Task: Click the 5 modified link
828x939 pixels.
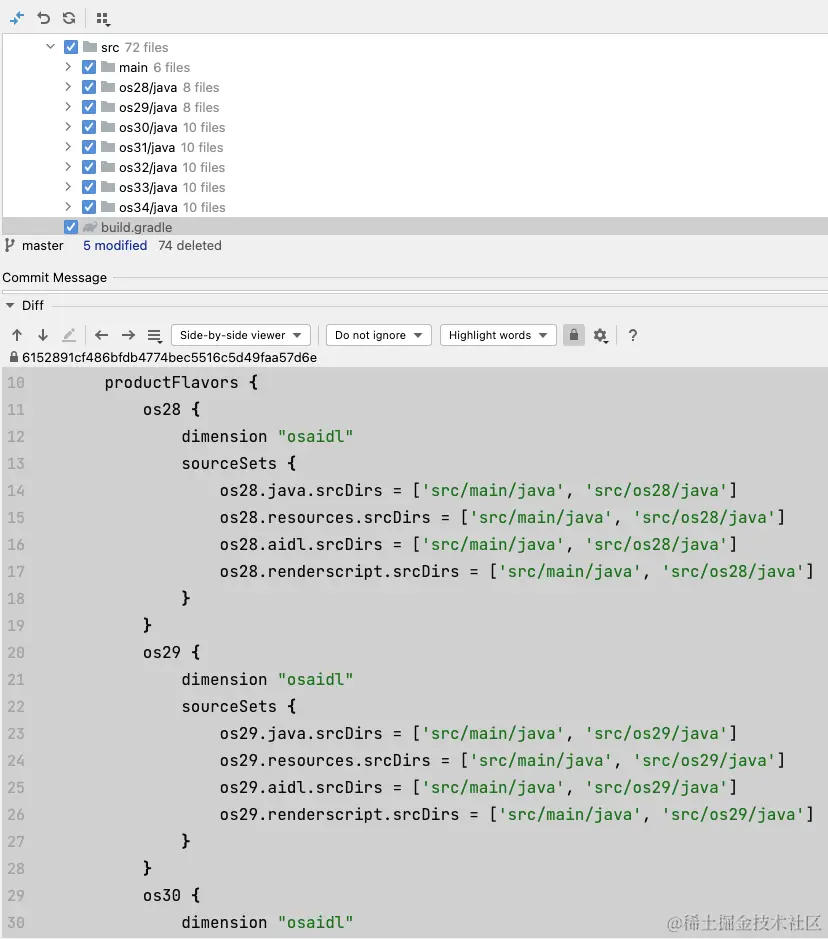Action: [115, 246]
